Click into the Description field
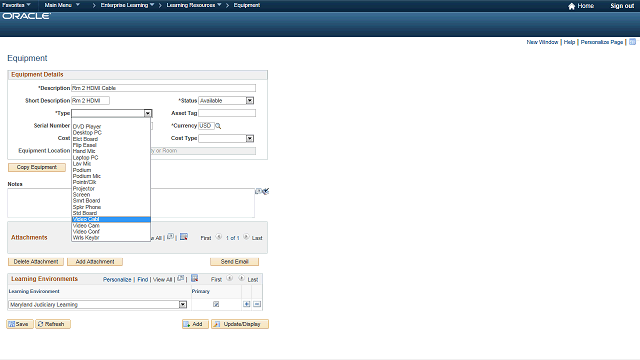The height and width of the screenshot is (360, 640). point(163,88)
